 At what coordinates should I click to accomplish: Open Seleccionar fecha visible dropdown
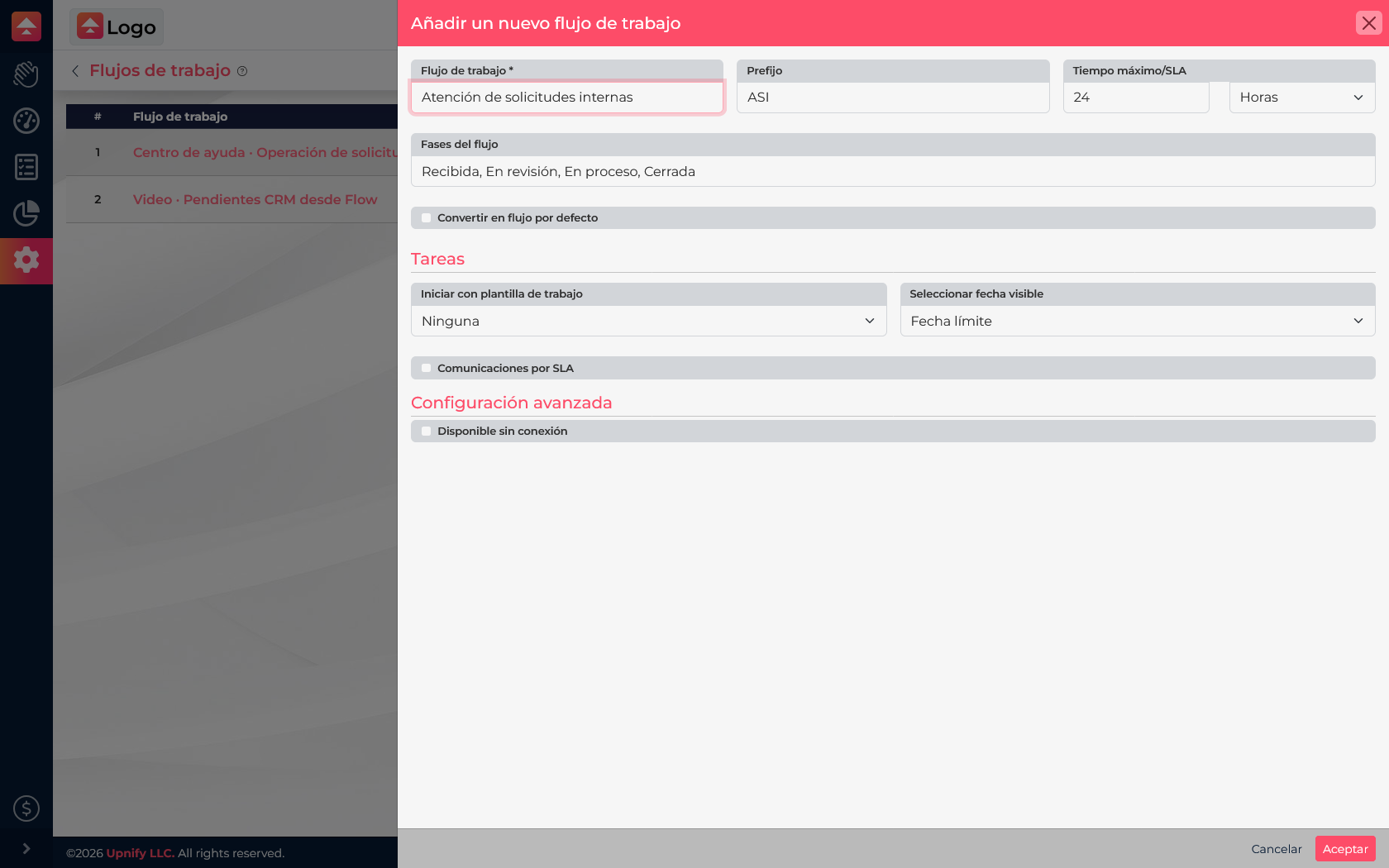tap(1138, 322)
